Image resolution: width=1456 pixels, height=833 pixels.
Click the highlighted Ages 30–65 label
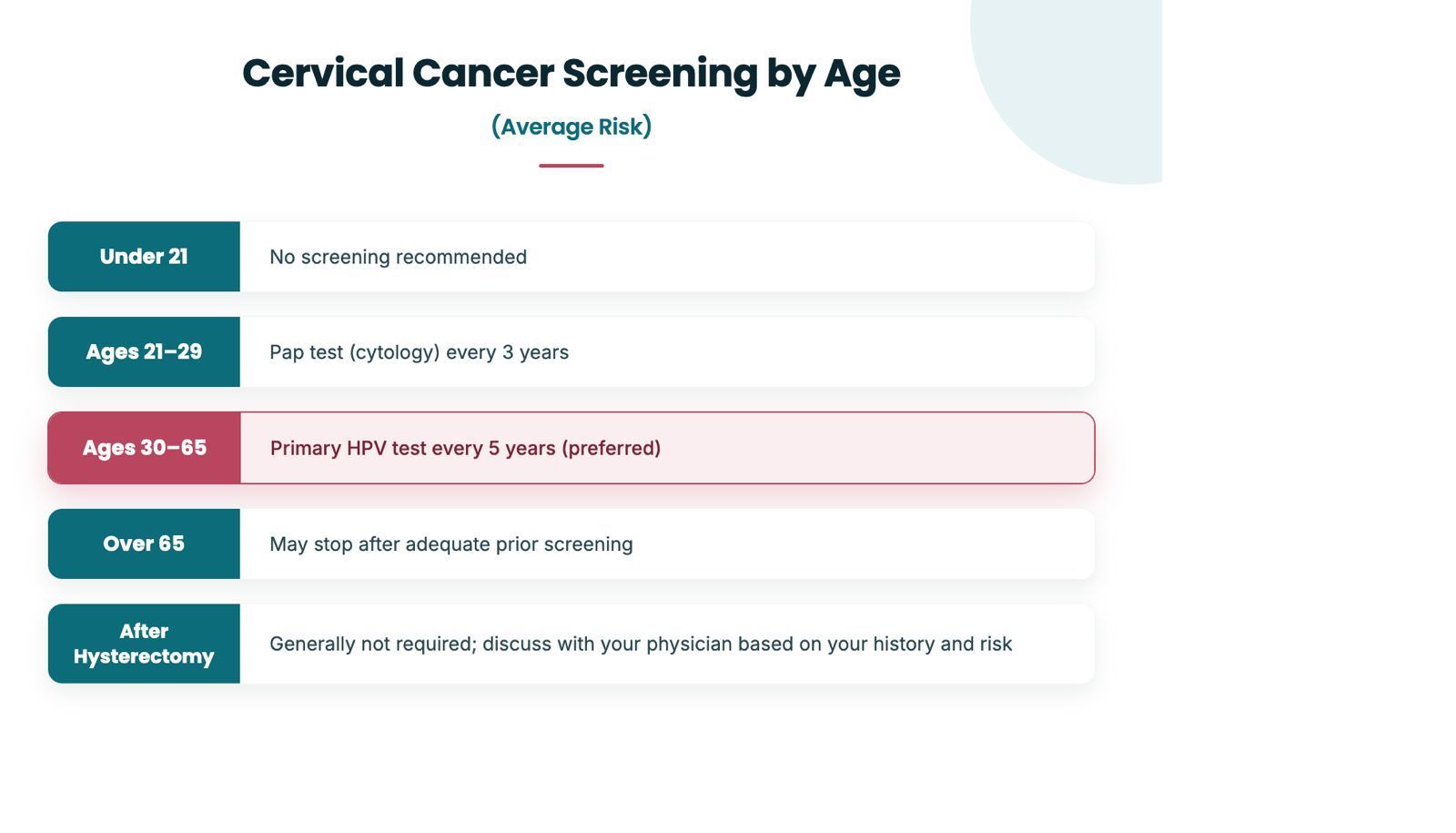tap(144, 448)
